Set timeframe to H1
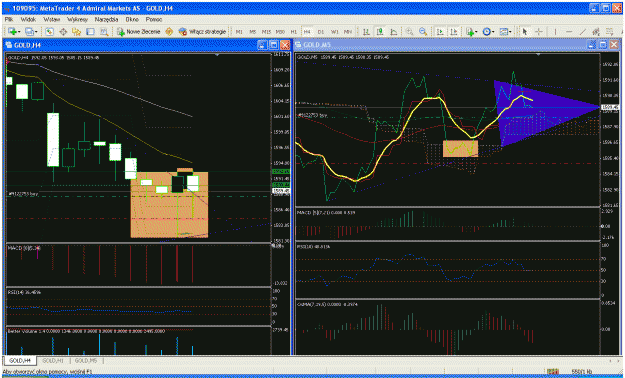Image resolution: width=625 pixels, height=378 pixels. point(294,32)
